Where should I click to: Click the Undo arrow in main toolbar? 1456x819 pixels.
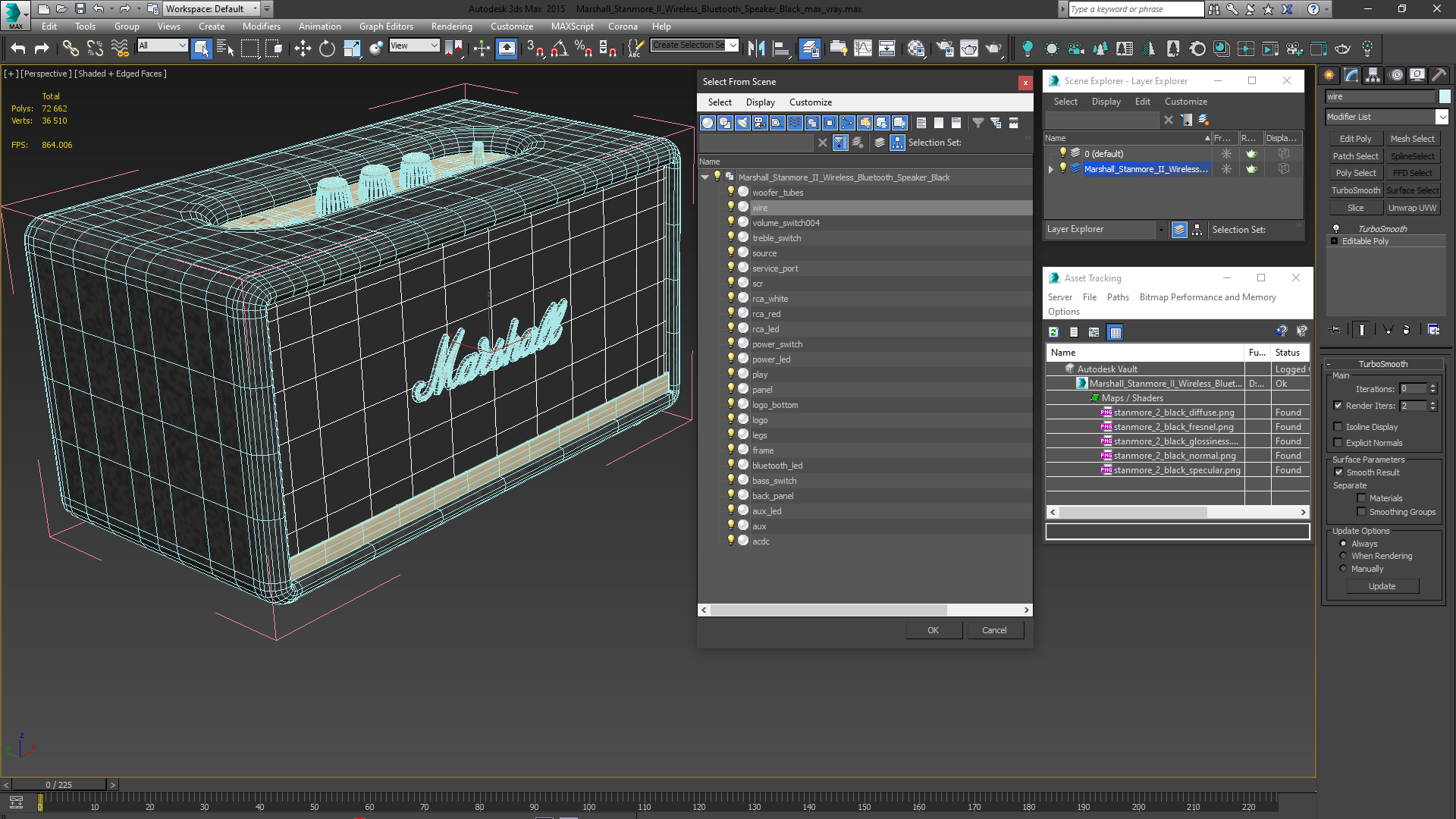click(18, 49)
